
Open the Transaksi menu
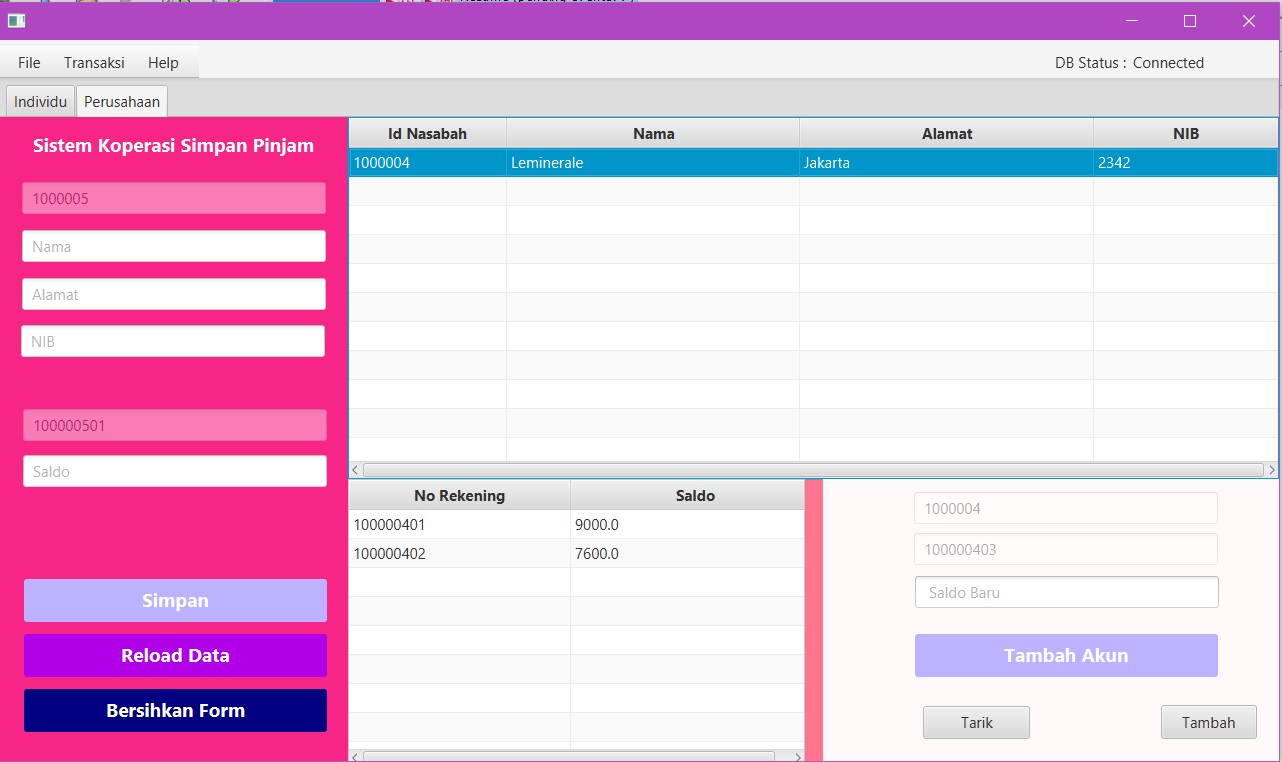coord(94,62)
